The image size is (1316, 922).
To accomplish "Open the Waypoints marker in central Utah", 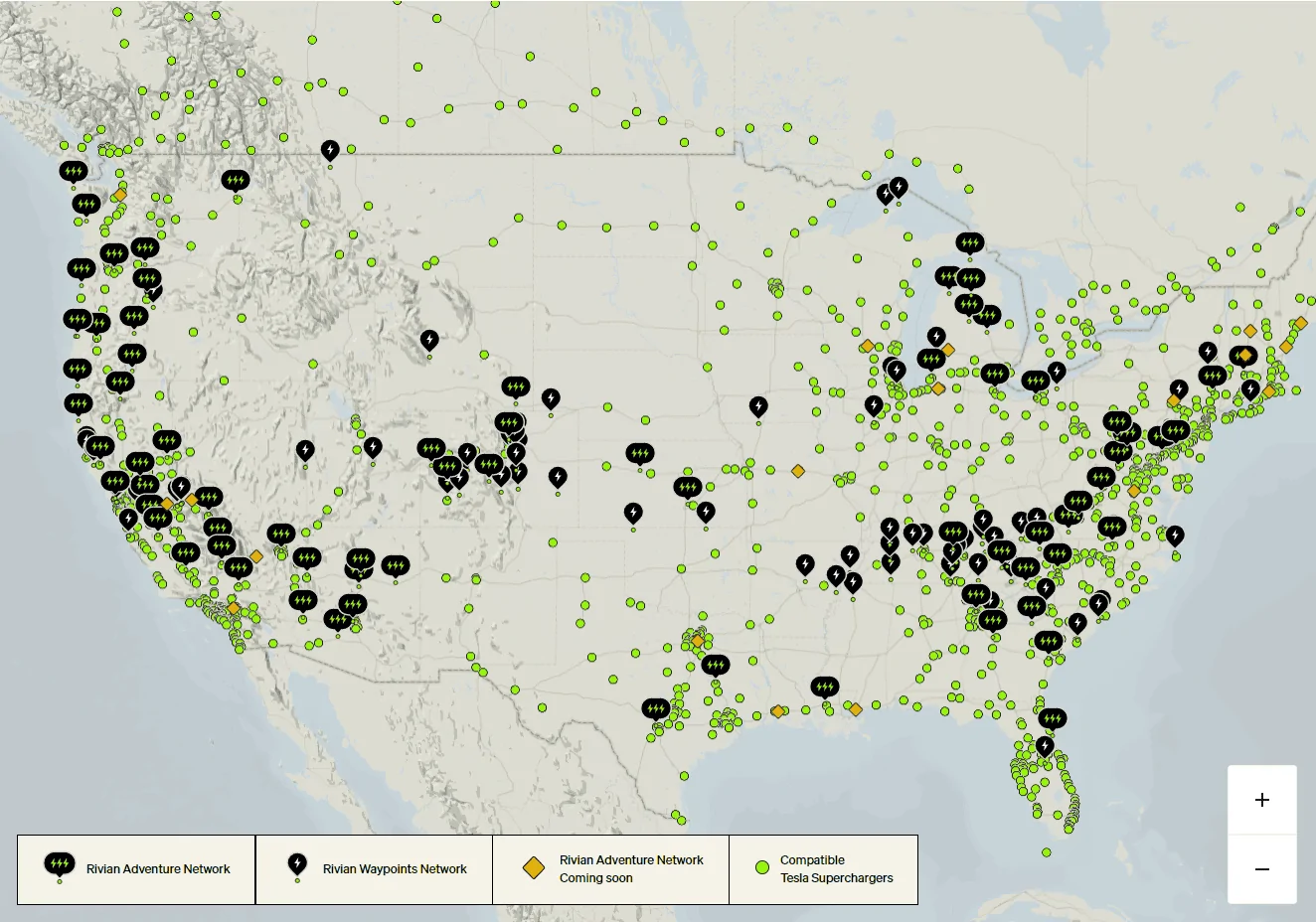I will 373,449.
